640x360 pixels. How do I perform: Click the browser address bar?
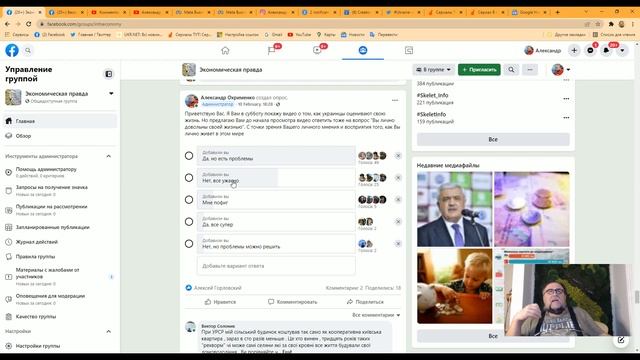coord(310,24)
